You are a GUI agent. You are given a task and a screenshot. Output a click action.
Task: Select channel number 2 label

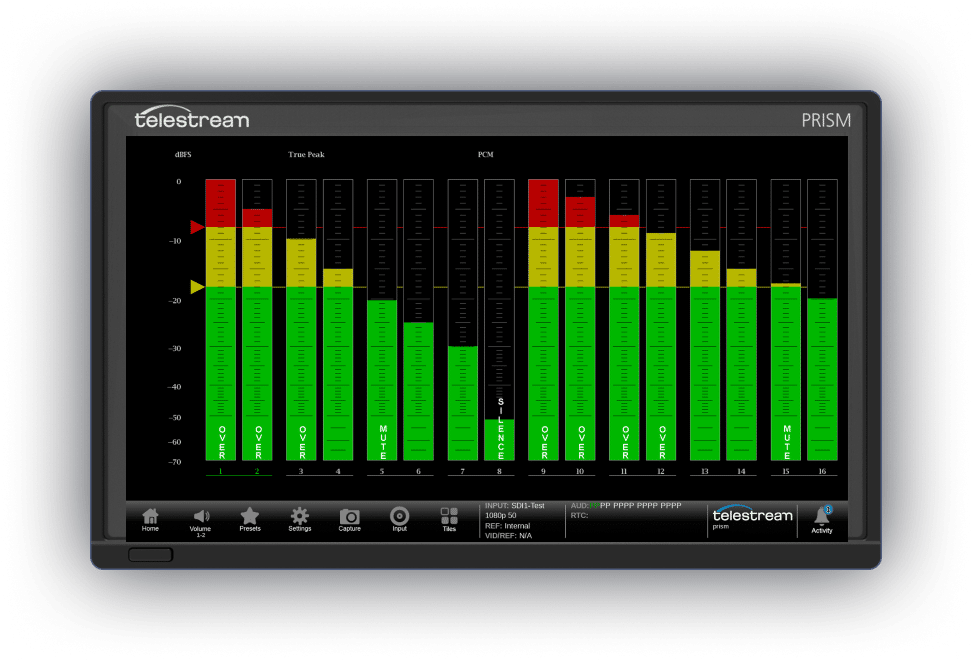pos(257,472)
